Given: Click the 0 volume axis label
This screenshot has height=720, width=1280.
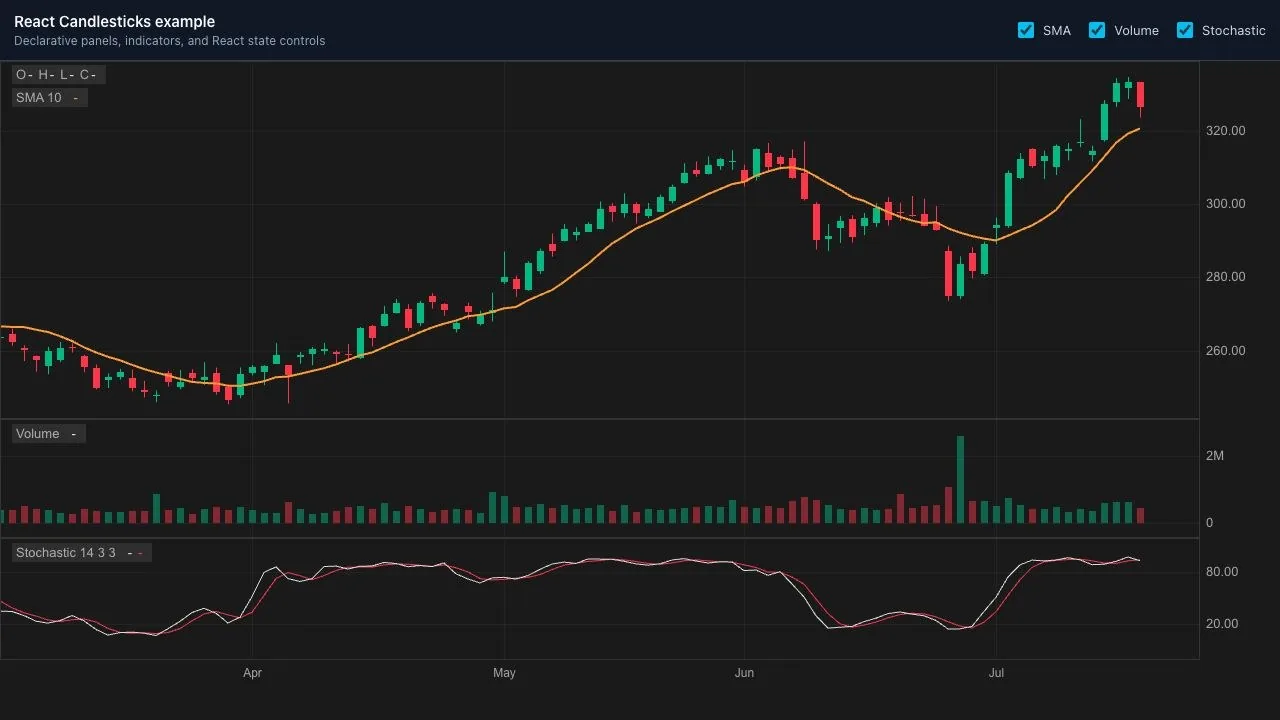Looking at the screenshot, I should pos(1210,523).
